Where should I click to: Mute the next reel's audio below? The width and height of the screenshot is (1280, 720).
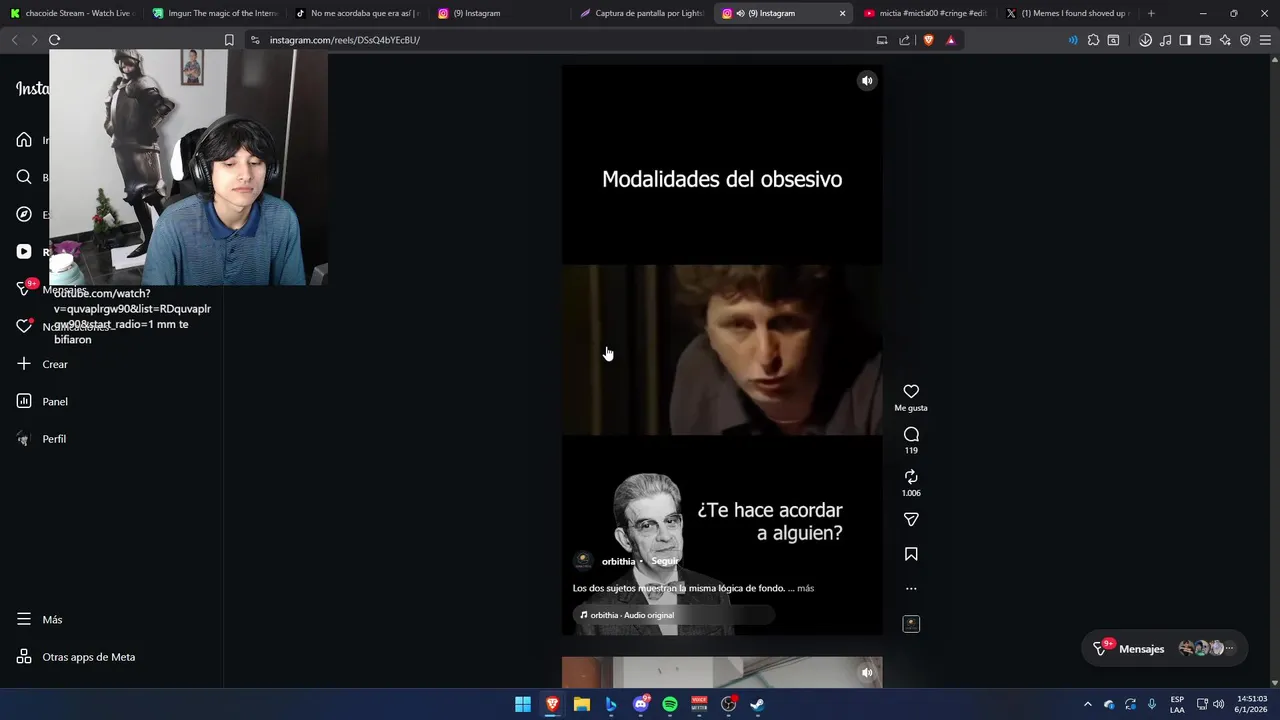[x=867, y=673]
